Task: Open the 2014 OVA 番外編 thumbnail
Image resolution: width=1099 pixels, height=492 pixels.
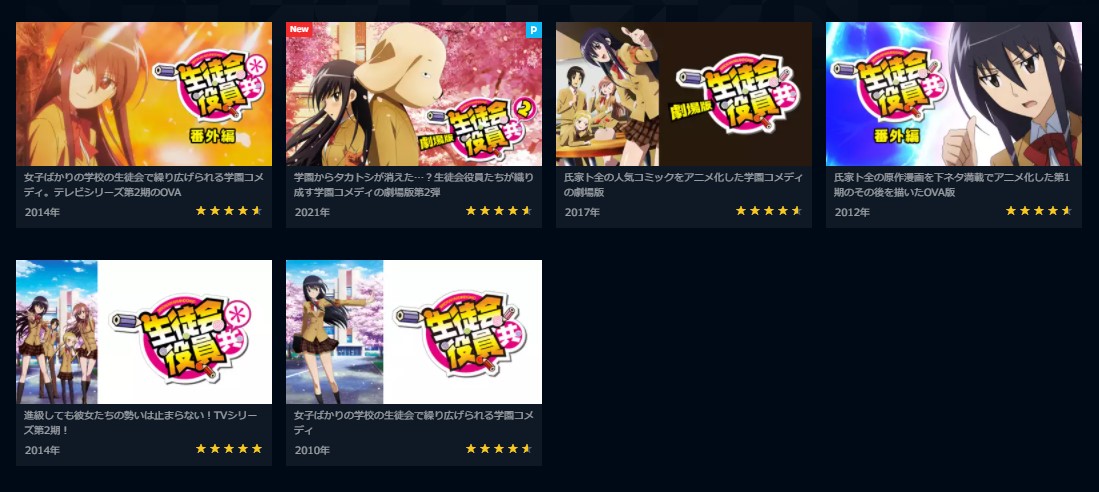Action: point(144,94)
